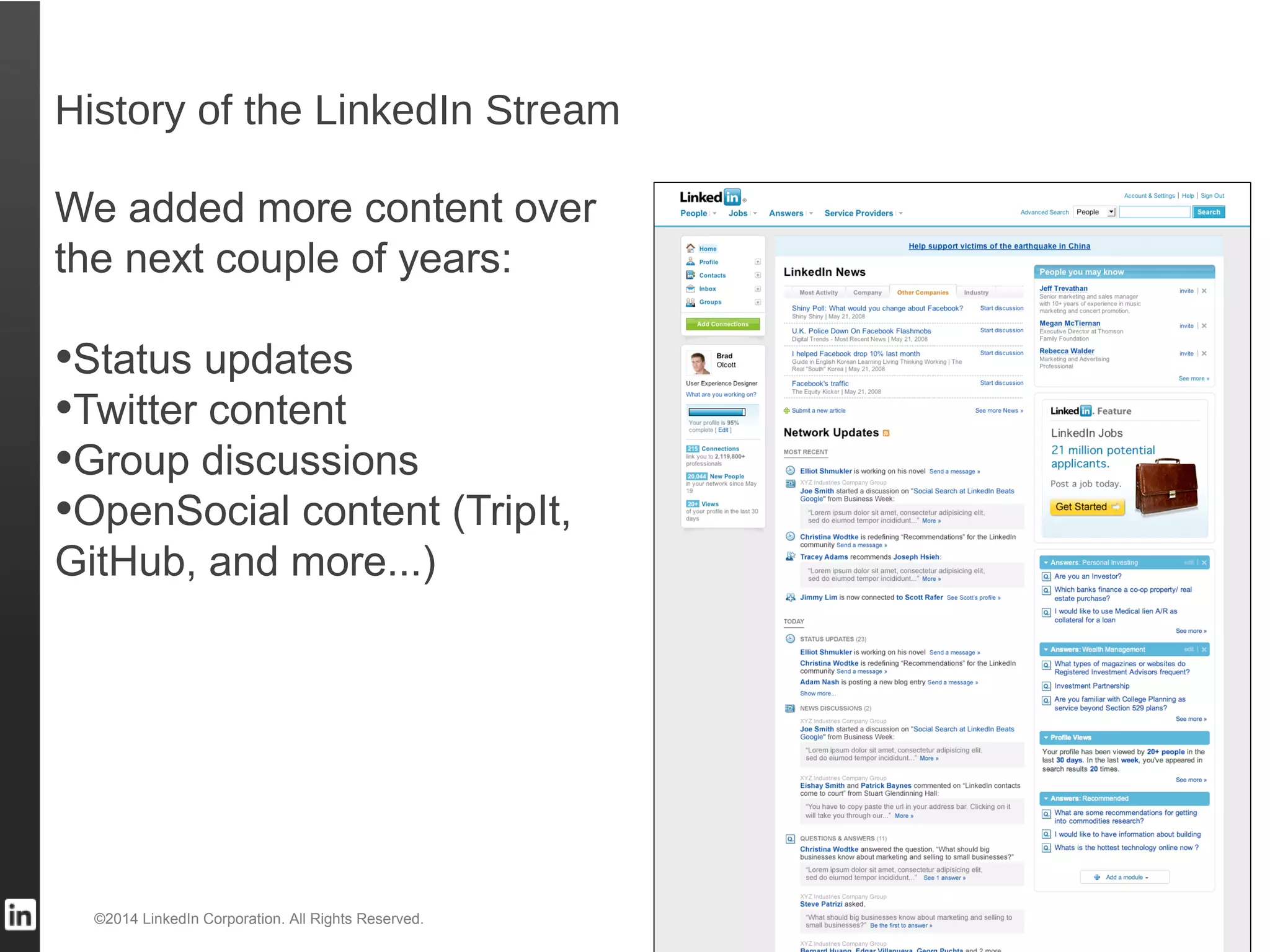Click the RSS feed icon beside Network Updates
The width and height of the screenshot is (1270, 952).
886,433
